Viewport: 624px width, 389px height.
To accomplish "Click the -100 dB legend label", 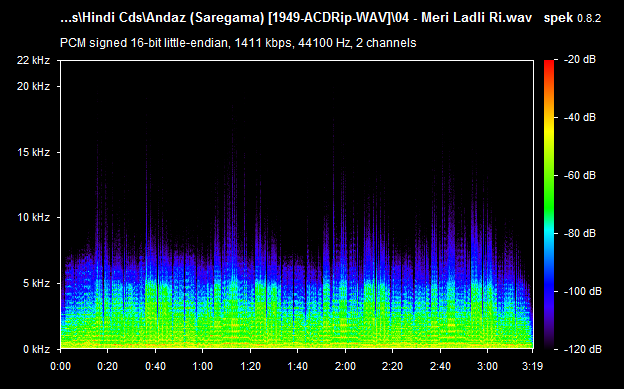I will [x=583, y=291].
